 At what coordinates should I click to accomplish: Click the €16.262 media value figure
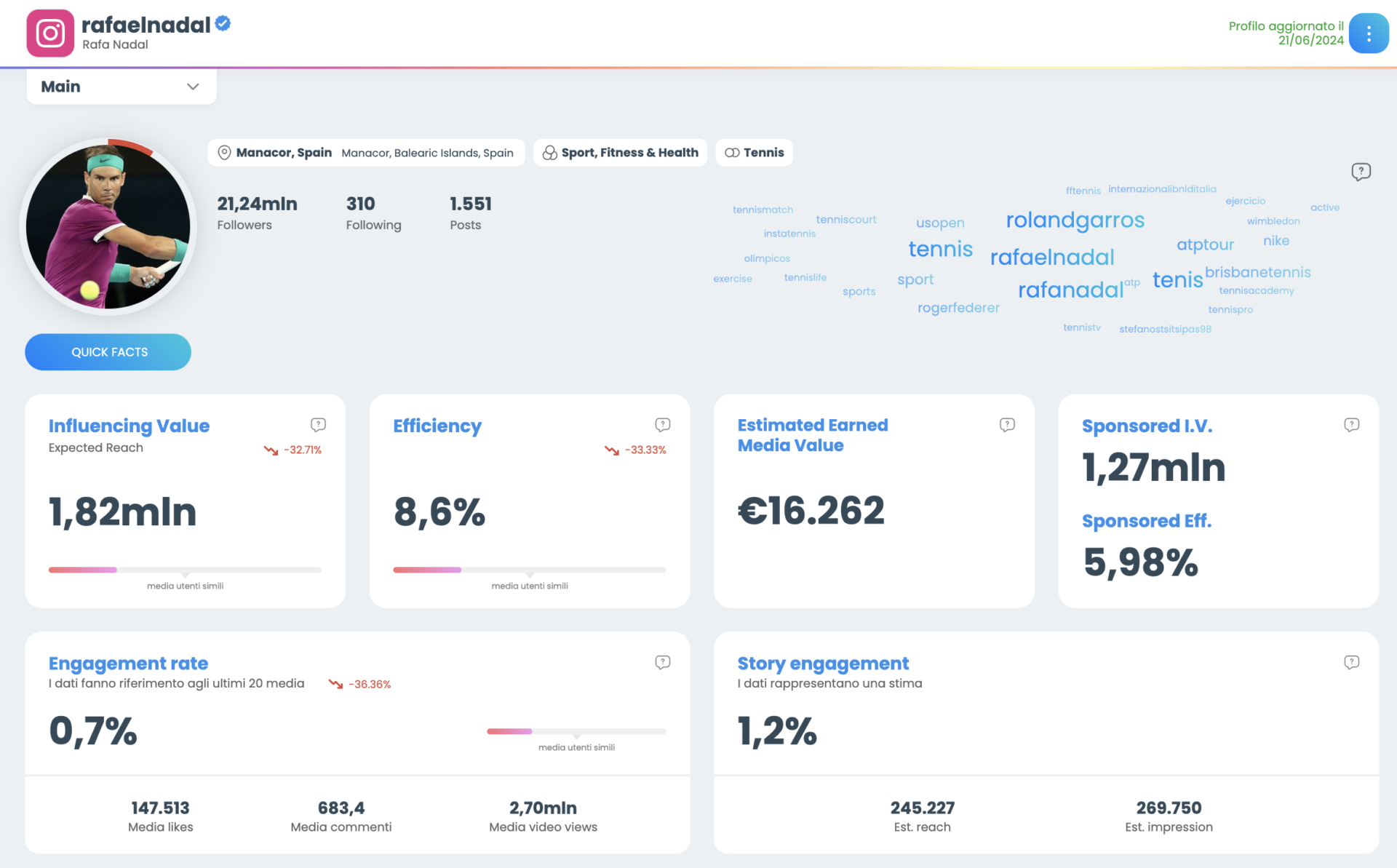coord(811,510)
